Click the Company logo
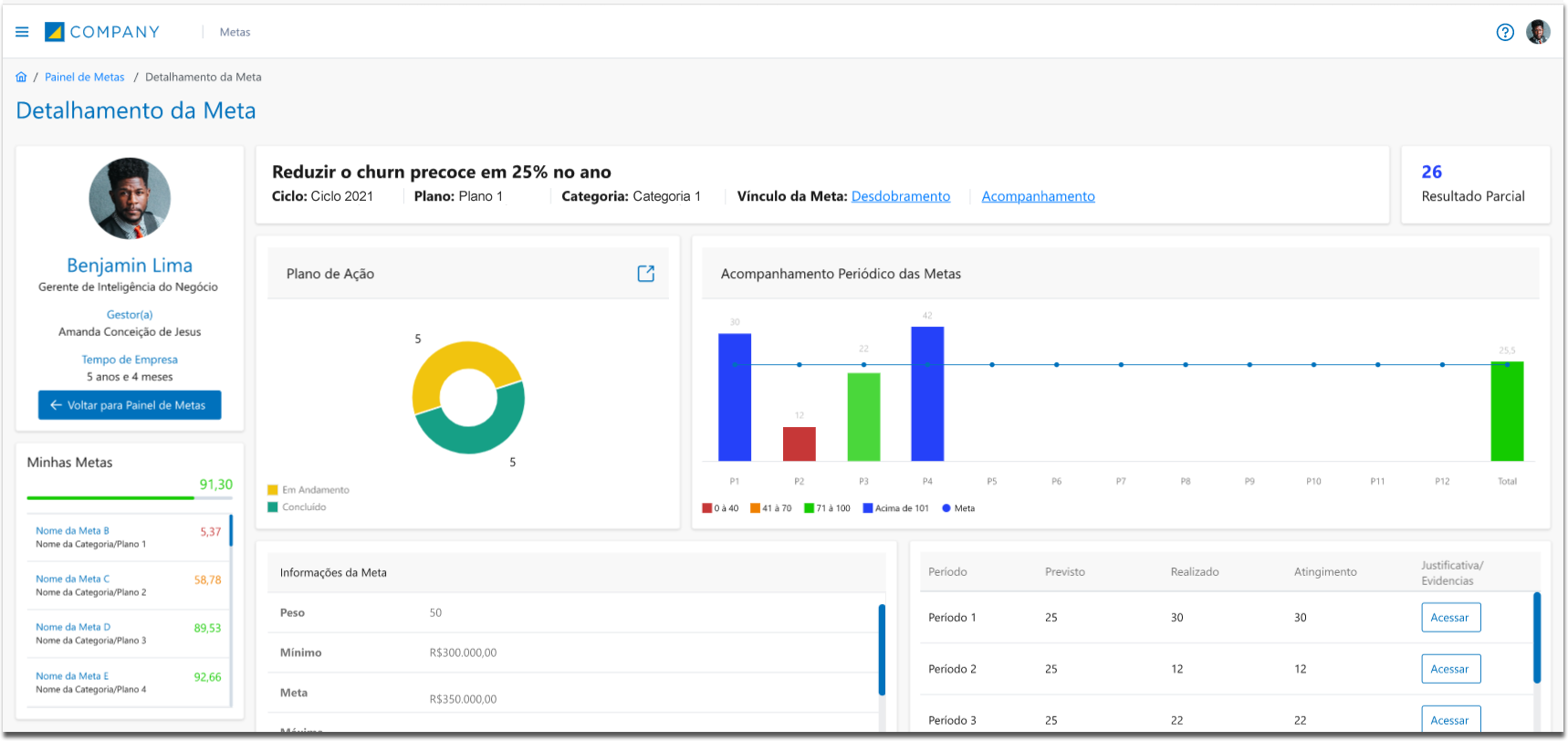This screenshot has width=1568, height=741. tap(102, 32)
